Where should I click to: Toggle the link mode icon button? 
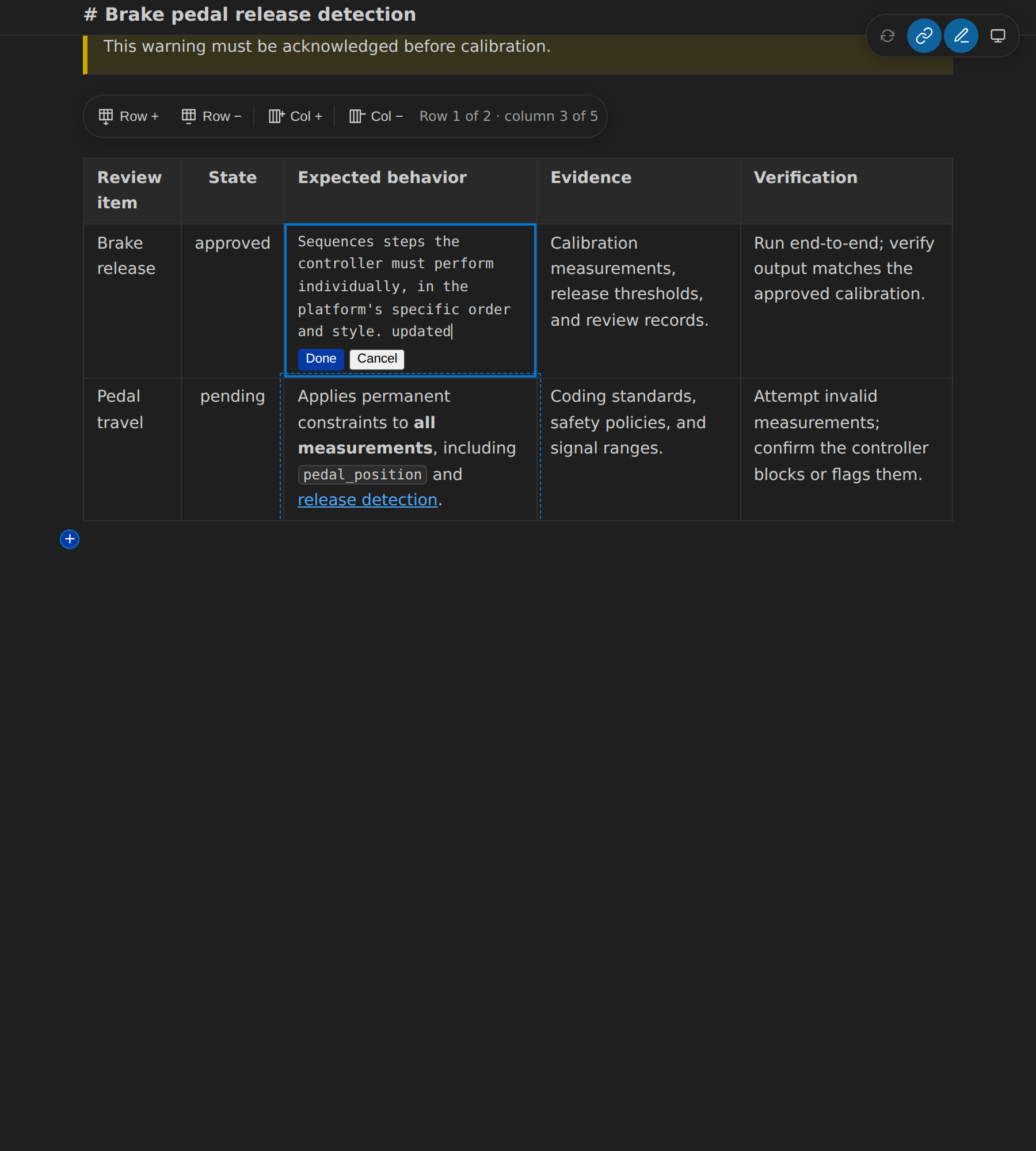pyautogui.click(x=924, y=36)
